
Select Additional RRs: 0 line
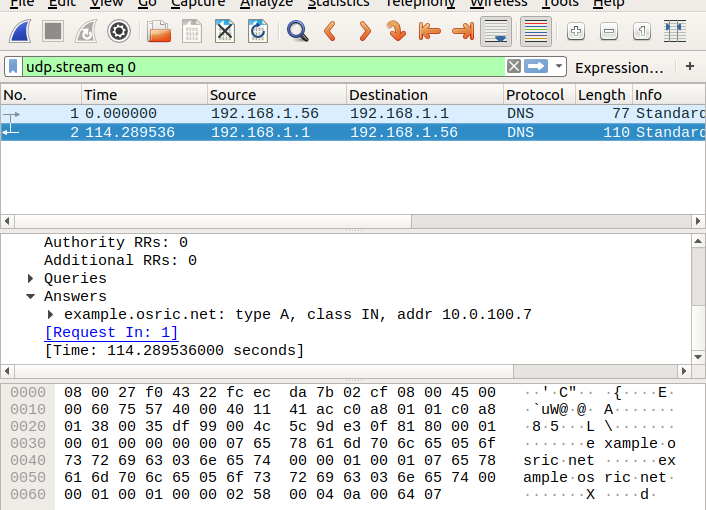coord(120,261)
